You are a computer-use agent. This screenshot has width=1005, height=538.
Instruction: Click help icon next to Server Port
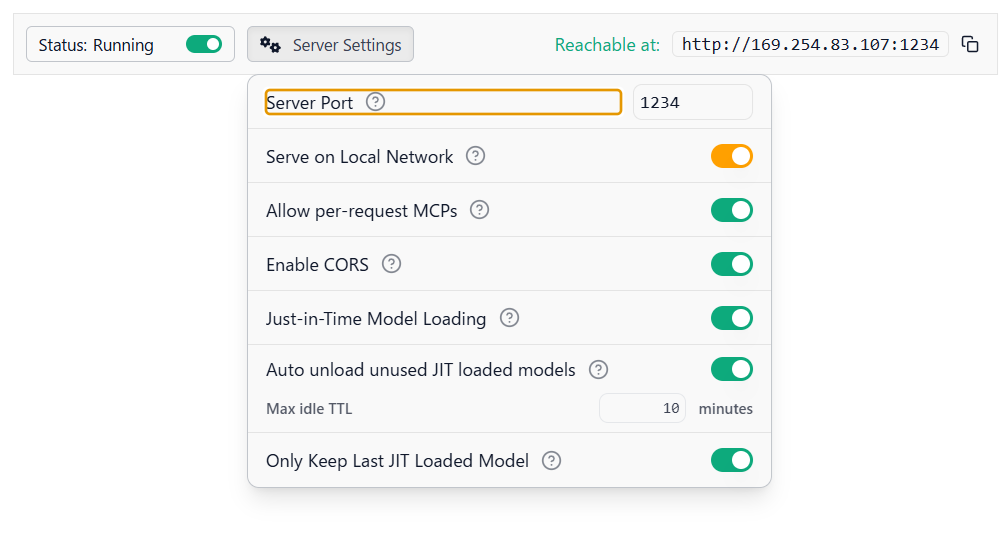[x=376, y=102]
